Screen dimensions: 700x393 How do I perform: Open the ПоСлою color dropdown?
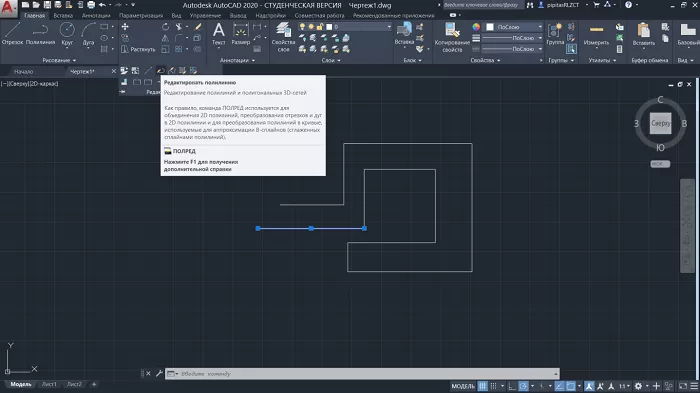(514, 27)
